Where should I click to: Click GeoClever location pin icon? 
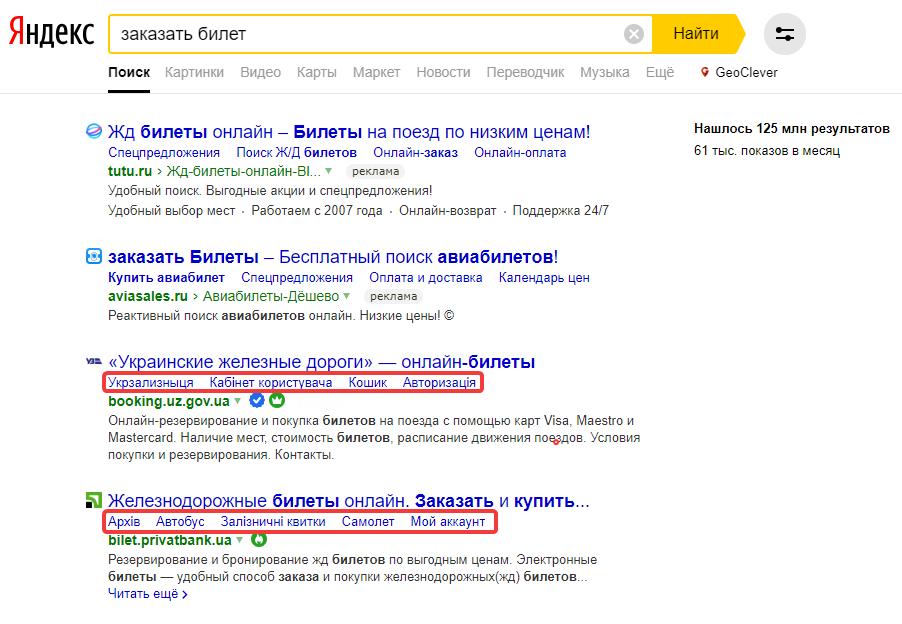(705, 72)
